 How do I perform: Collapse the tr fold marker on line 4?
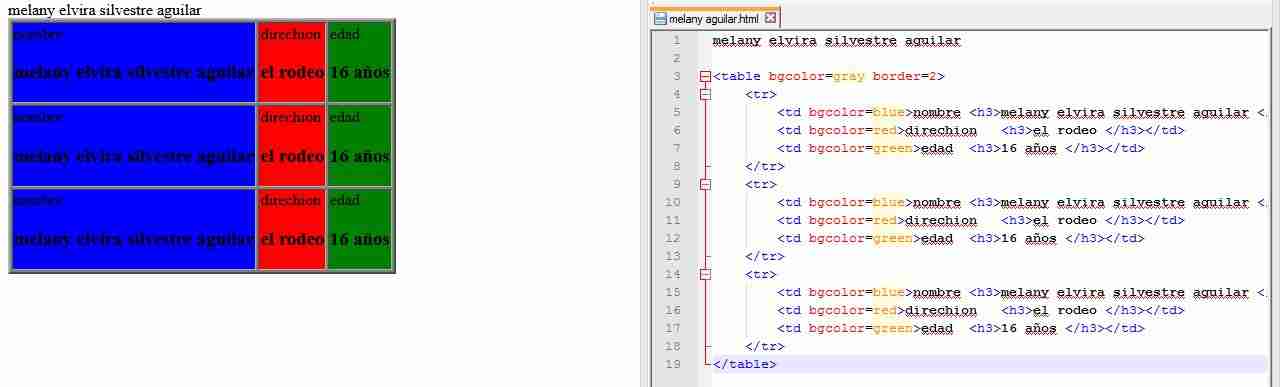706,94
